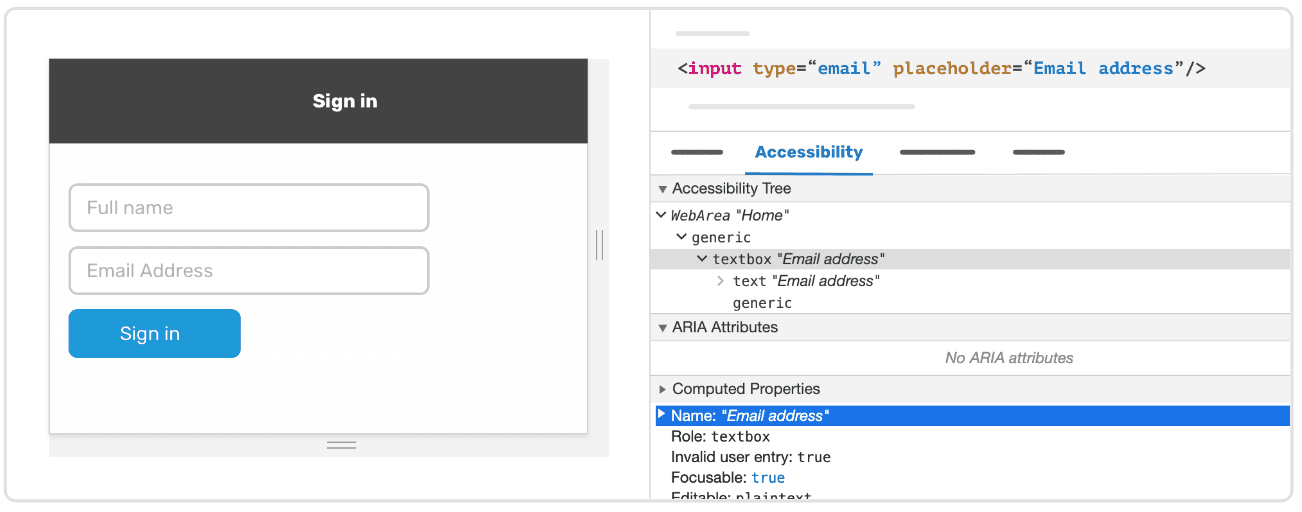Click the horizontal resize handle below the form
Image resolution: width=1302 pixels, height=512 pixels.
341,445
